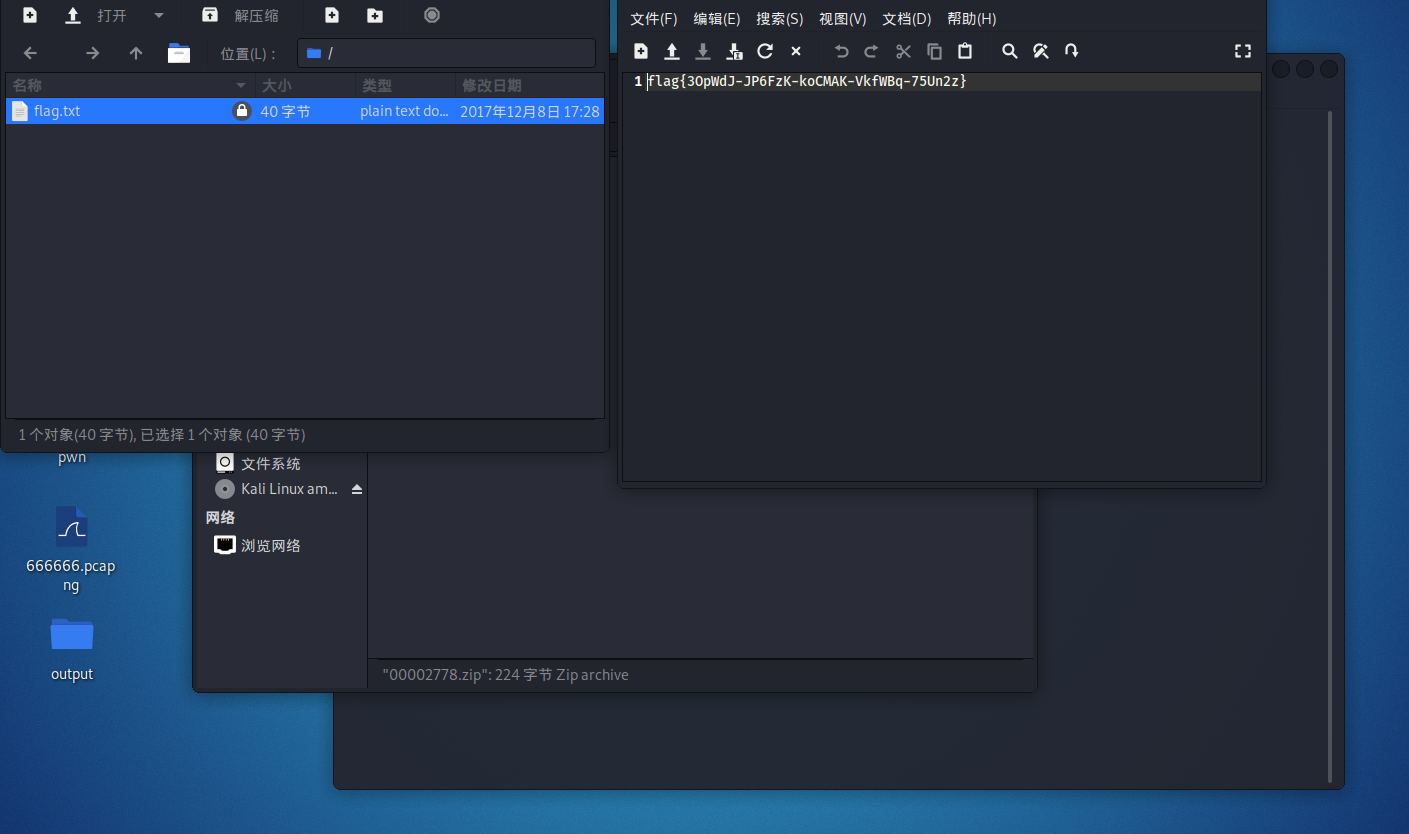Click the save as icon in editor
The image size is (1409, 834).
click(x=734, y=51)
